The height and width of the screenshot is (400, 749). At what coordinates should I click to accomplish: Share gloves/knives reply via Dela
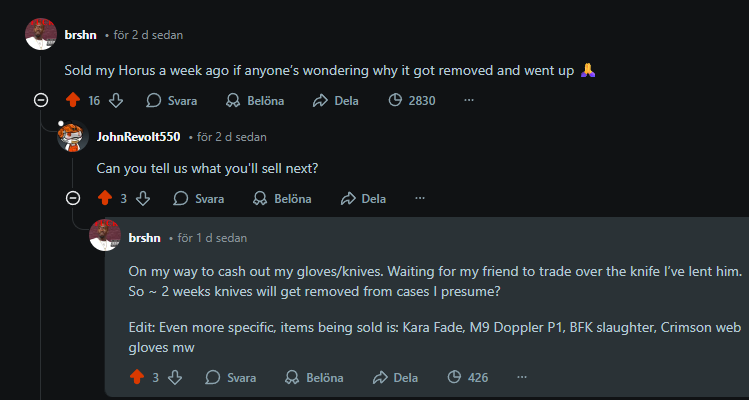pyautogui.click(x=394, y=377)
